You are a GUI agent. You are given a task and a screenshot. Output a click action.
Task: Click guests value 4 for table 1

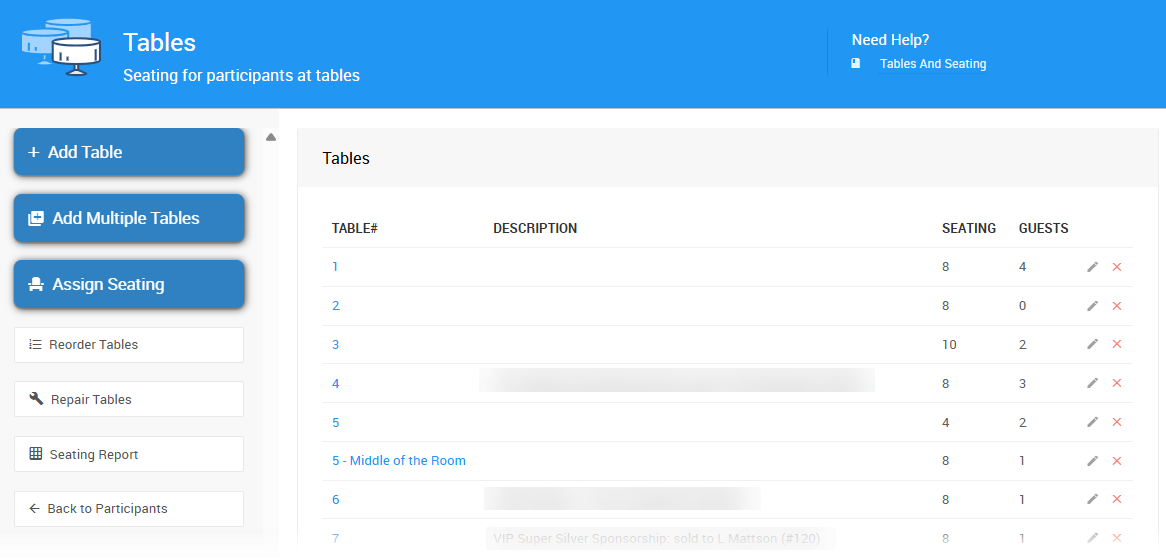tap(1022, 266)
